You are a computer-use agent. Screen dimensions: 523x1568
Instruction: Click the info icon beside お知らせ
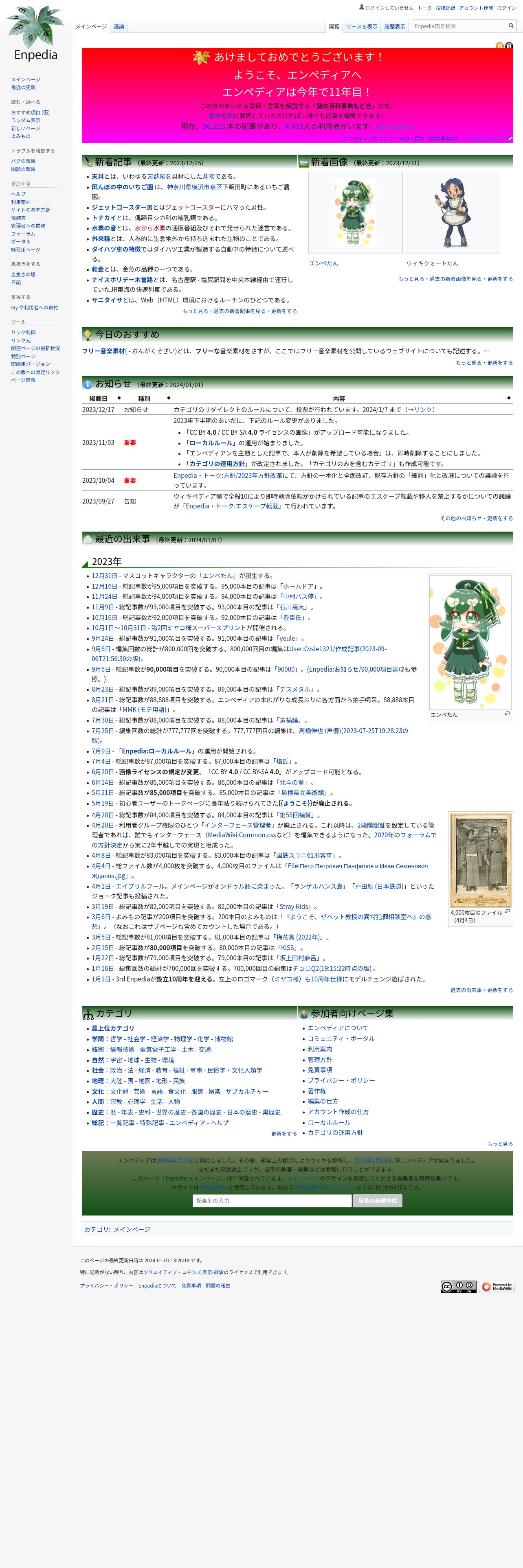[88, 384]
